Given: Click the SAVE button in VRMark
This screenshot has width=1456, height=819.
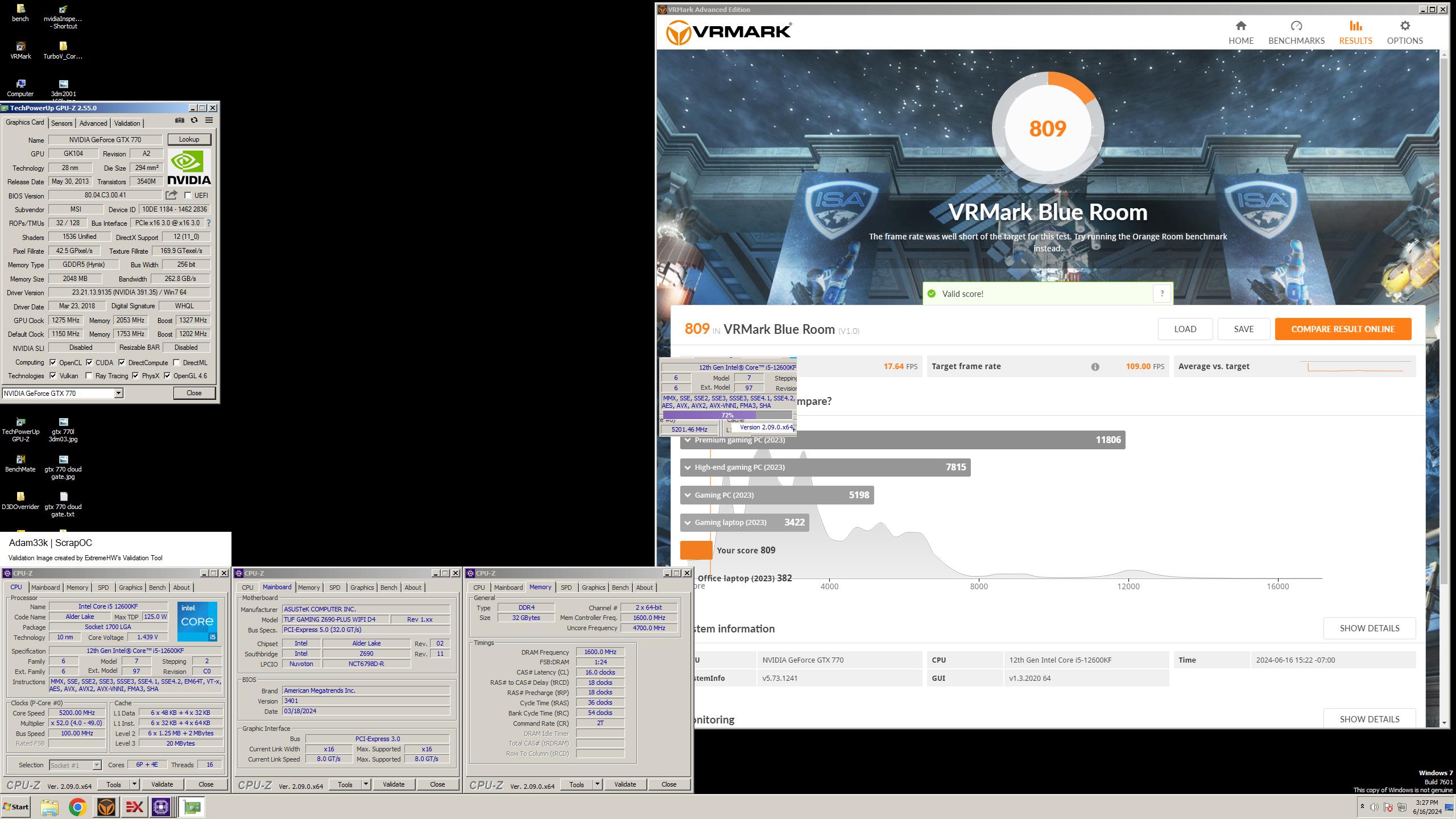Looking at the screenshot, I should pos(1243,329).
